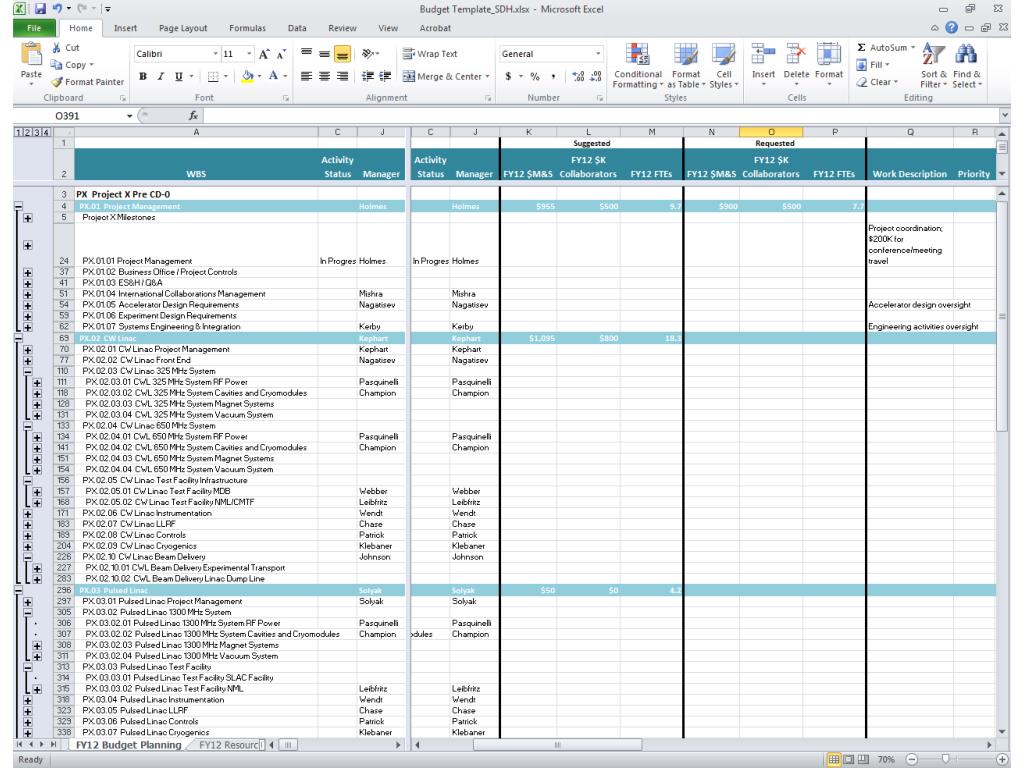
Task: Collapse the PX.02.03 CW Linac 325 MHz group
Action: click(27, 371)
